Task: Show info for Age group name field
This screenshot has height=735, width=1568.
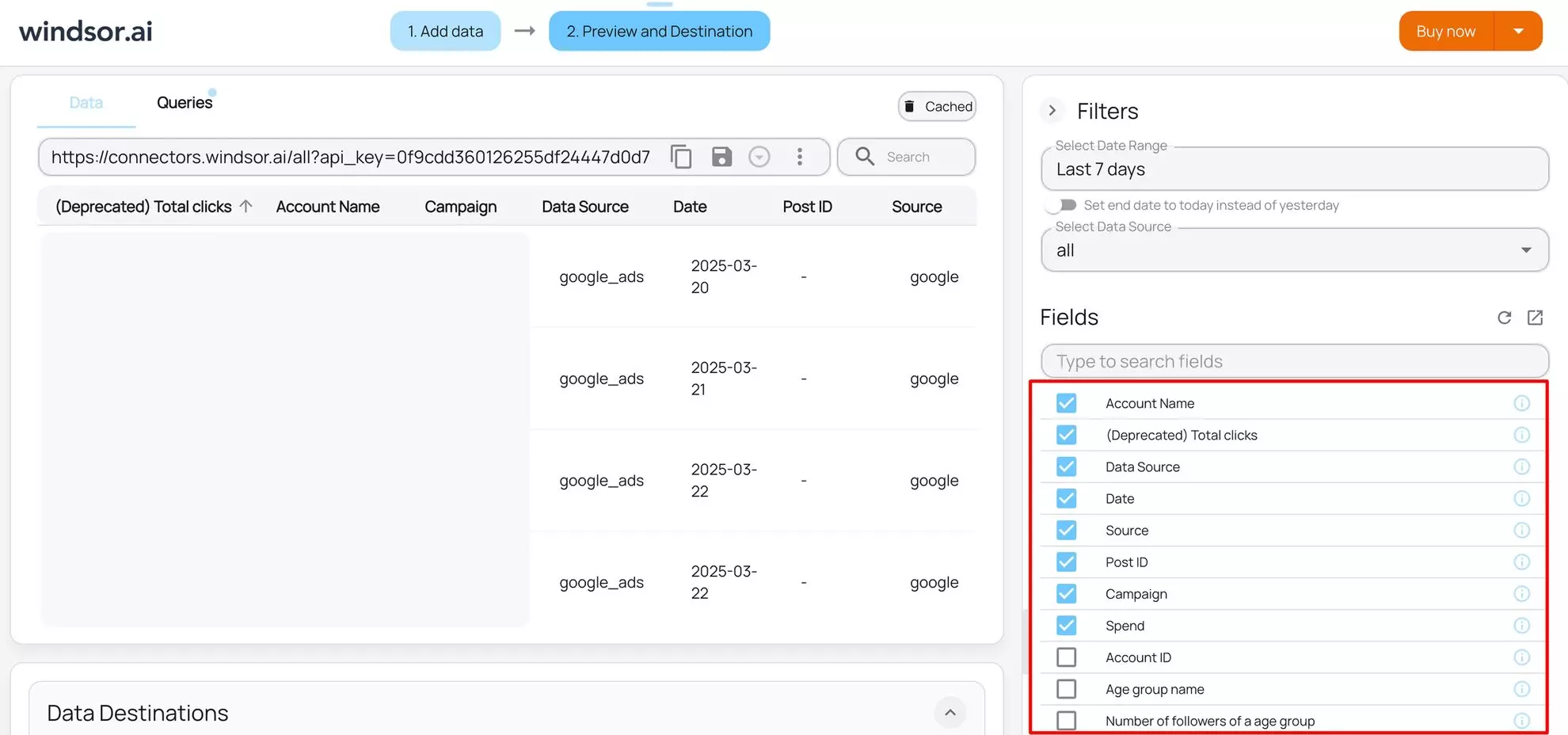Action: pyautogui.click(x=1521, y=688)
